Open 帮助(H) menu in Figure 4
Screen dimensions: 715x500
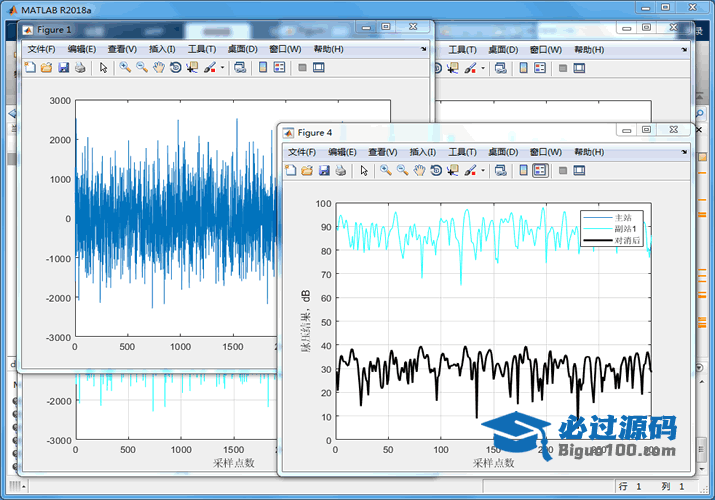[x=588, y=152]
